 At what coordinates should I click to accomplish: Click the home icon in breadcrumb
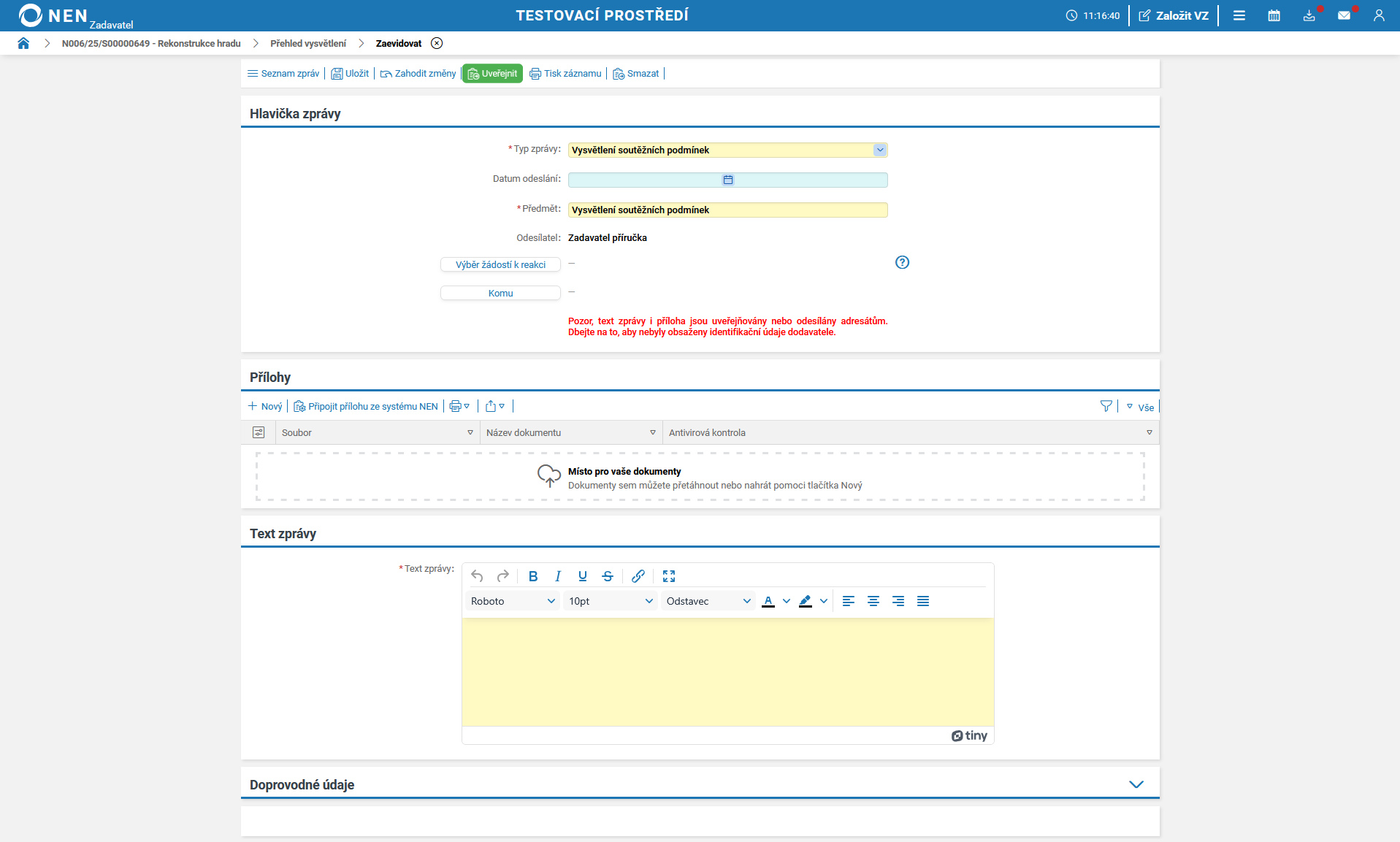pyautogui.click(x=23, y=43)
